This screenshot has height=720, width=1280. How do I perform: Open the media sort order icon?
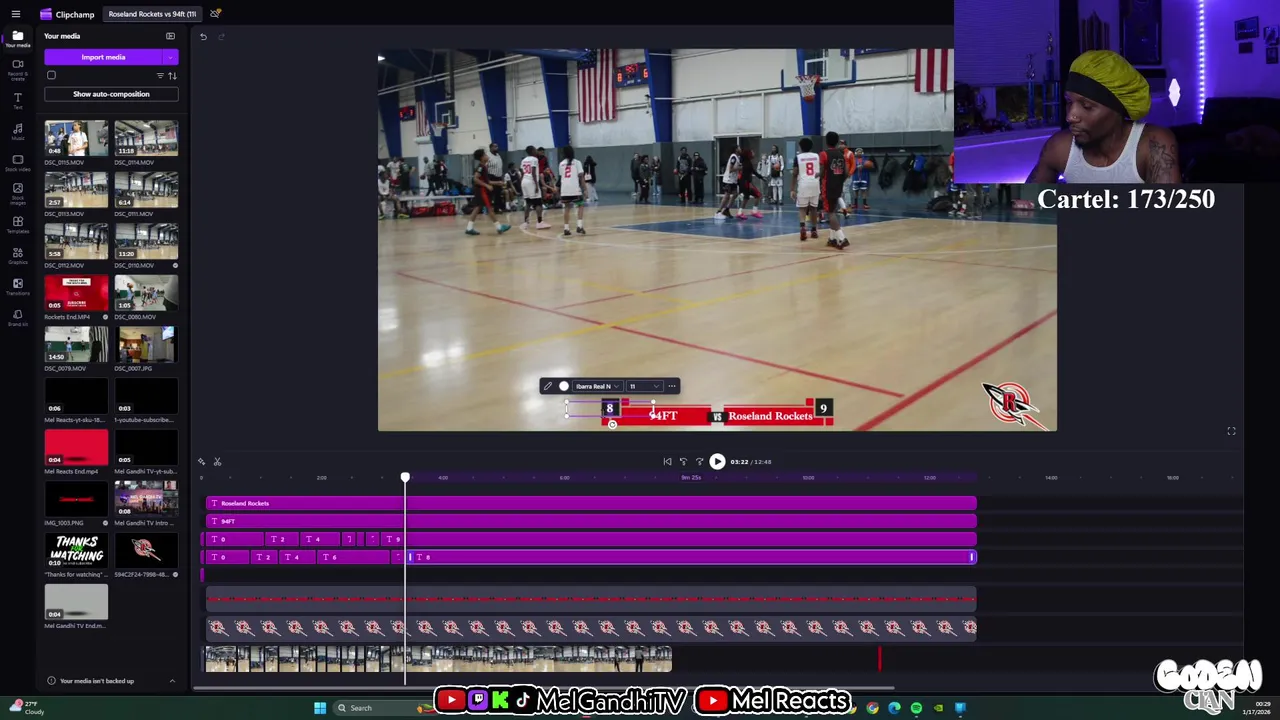pos(172,76)
